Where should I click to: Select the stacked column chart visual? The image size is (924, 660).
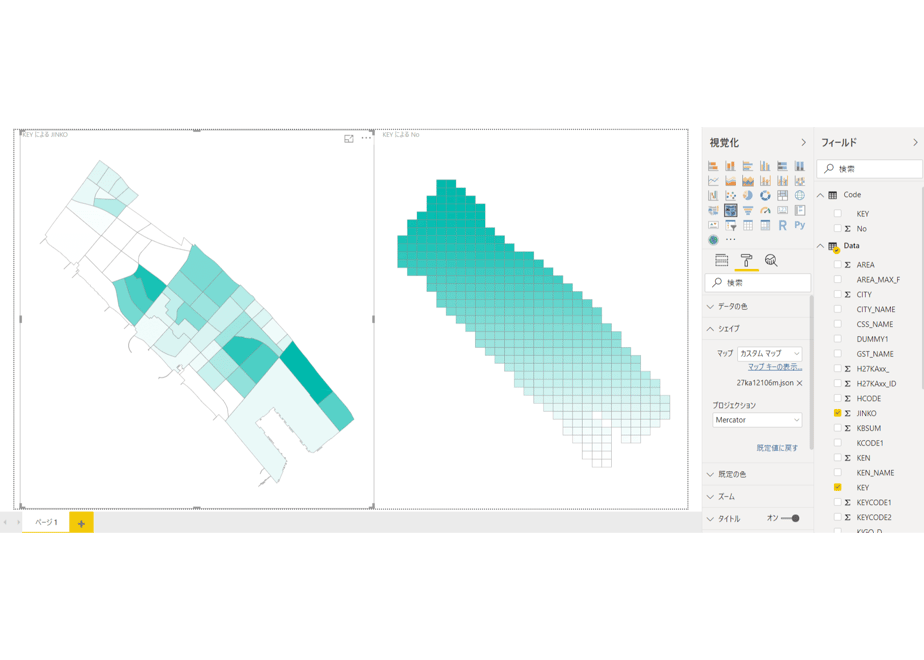coord(730,166)
